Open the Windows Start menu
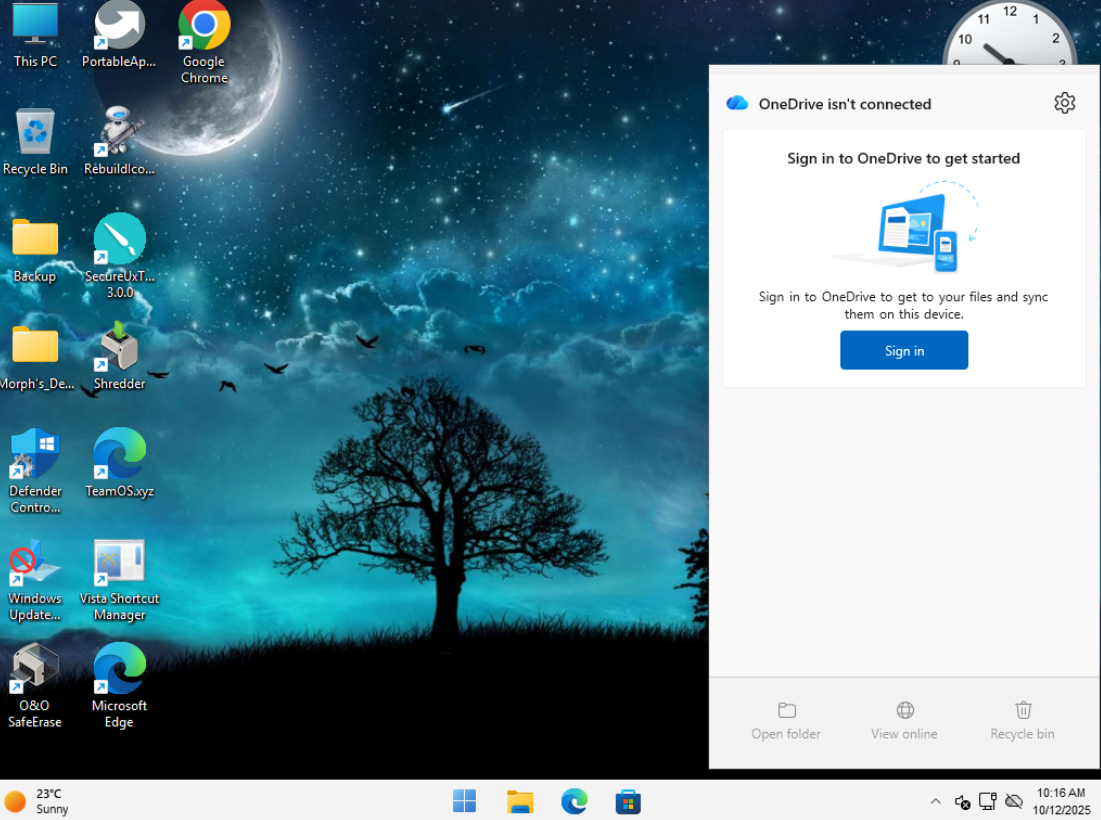The image size is (1101, 820). click(x=464, y=801)
